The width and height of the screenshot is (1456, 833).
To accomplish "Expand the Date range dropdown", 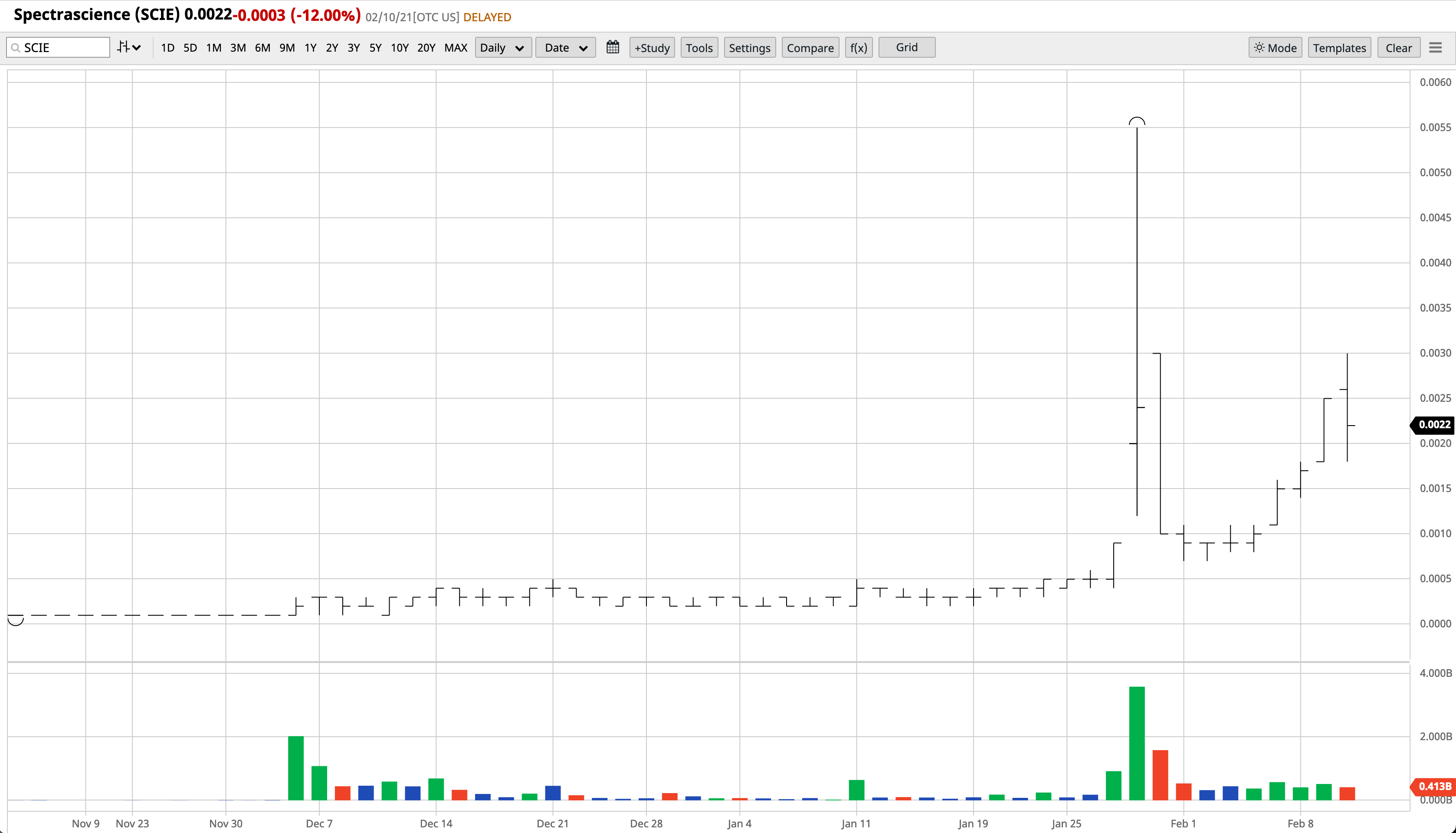I will point(565,47).
